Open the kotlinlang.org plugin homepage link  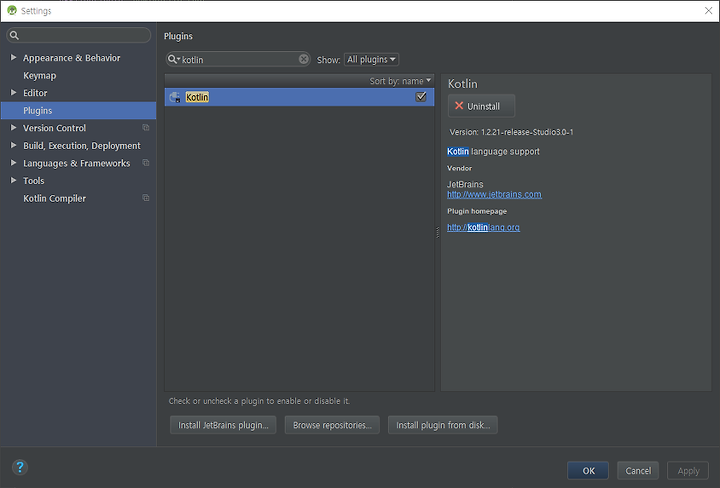(x=483, y=227)
